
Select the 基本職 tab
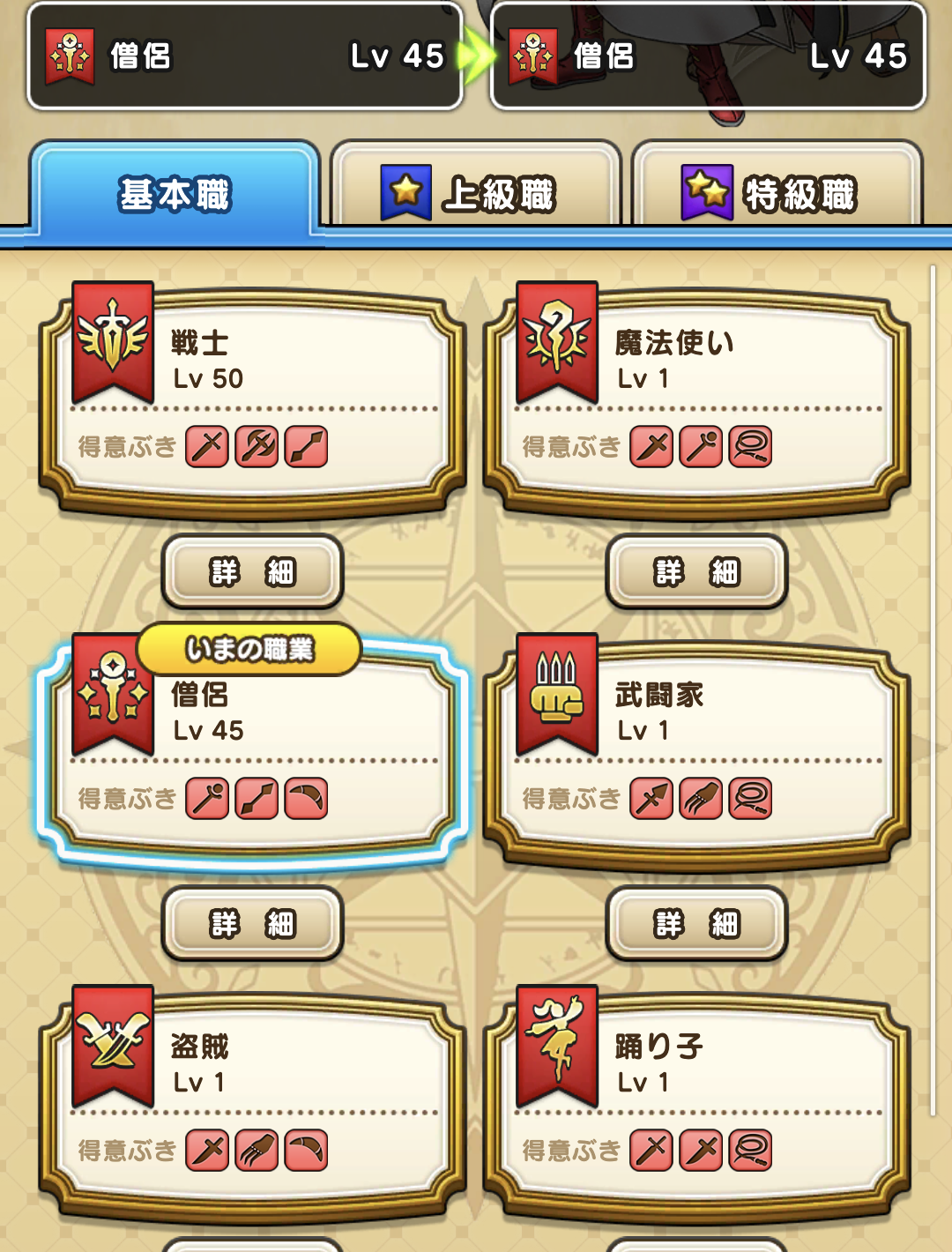[175, 190]
